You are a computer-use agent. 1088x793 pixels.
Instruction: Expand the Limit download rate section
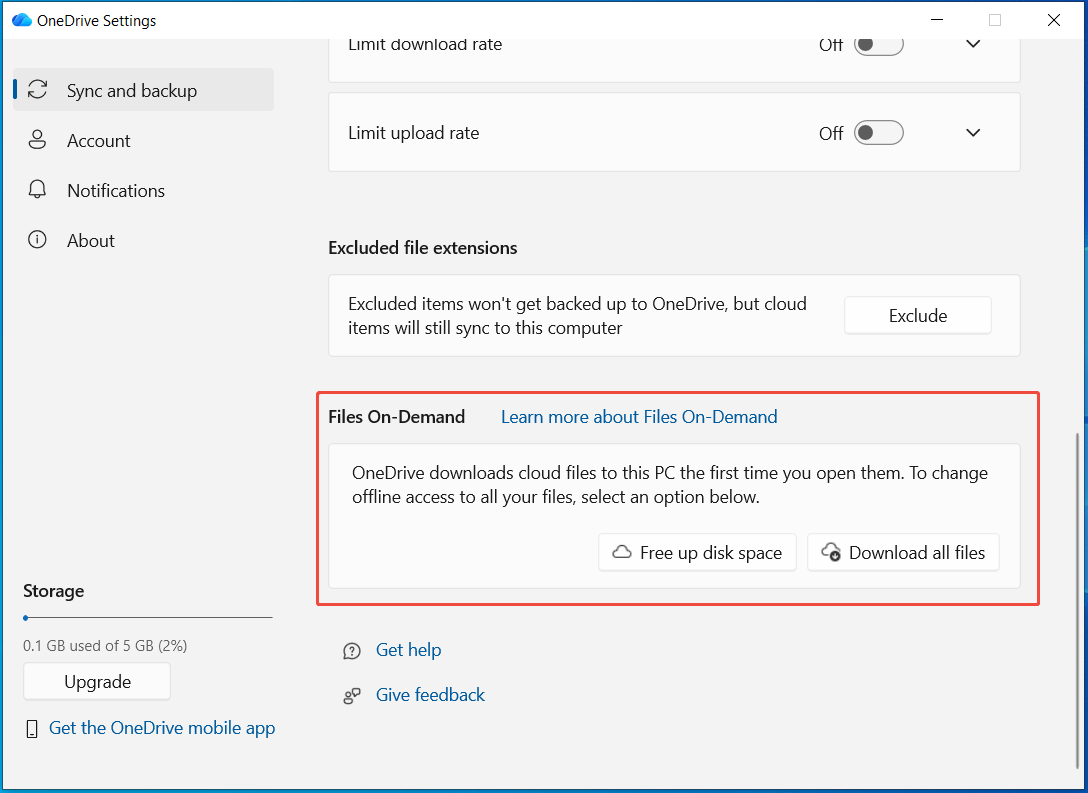click(x=973, y=43)
